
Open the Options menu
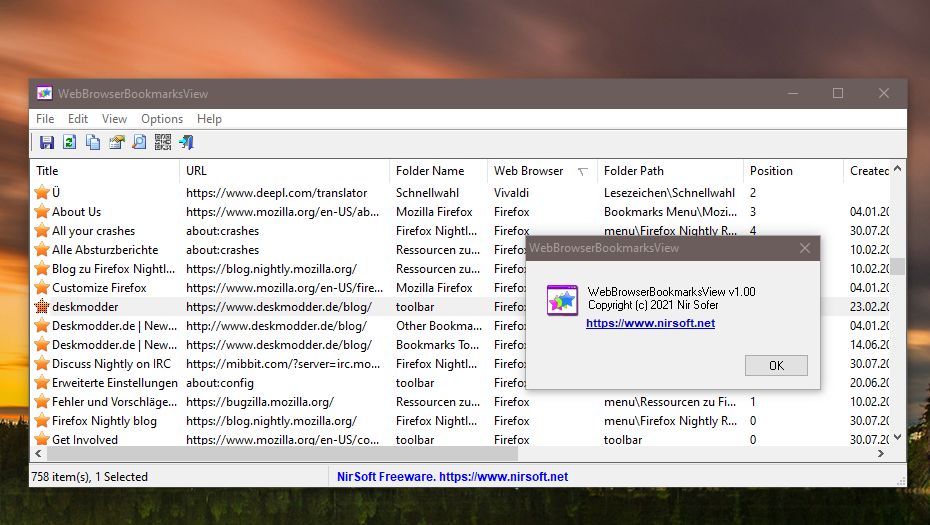pyautogui.click(x=162, y=119)
